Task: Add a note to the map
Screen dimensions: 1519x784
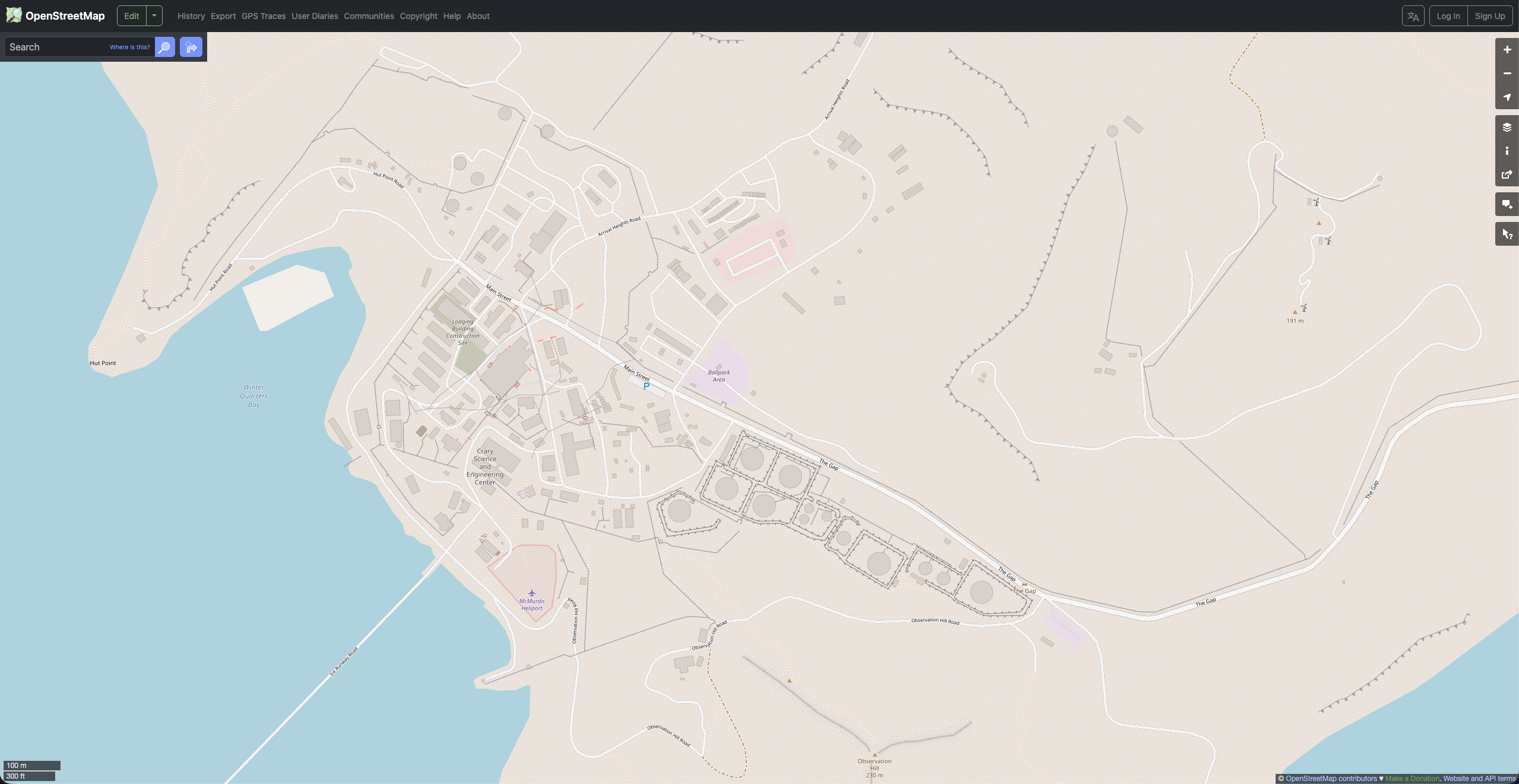Action: coord(1507,205)
